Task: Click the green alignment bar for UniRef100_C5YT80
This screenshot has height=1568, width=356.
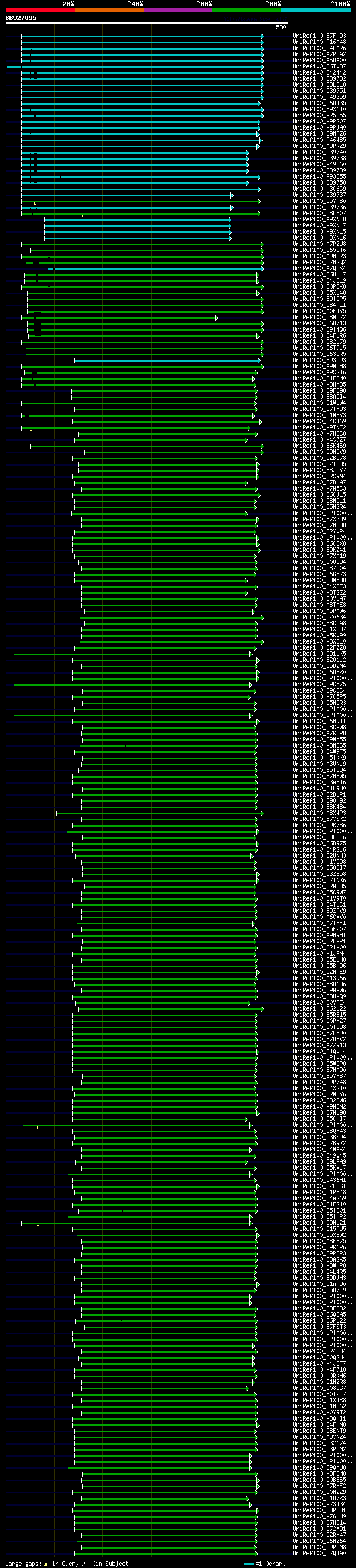Action: coord(141,201)
